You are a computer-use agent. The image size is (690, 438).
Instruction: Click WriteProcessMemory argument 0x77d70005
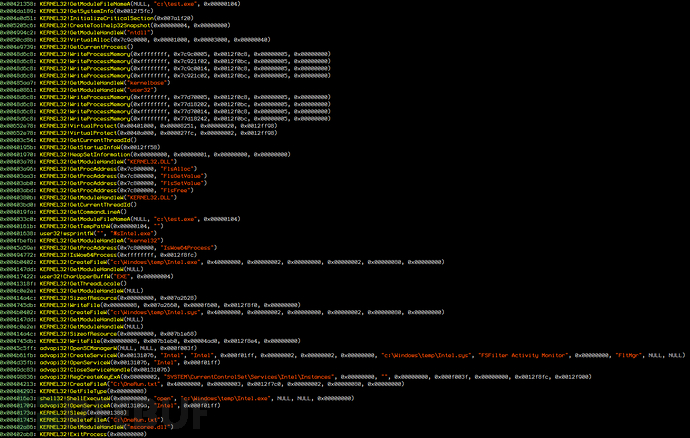click(x=191, y=97)
